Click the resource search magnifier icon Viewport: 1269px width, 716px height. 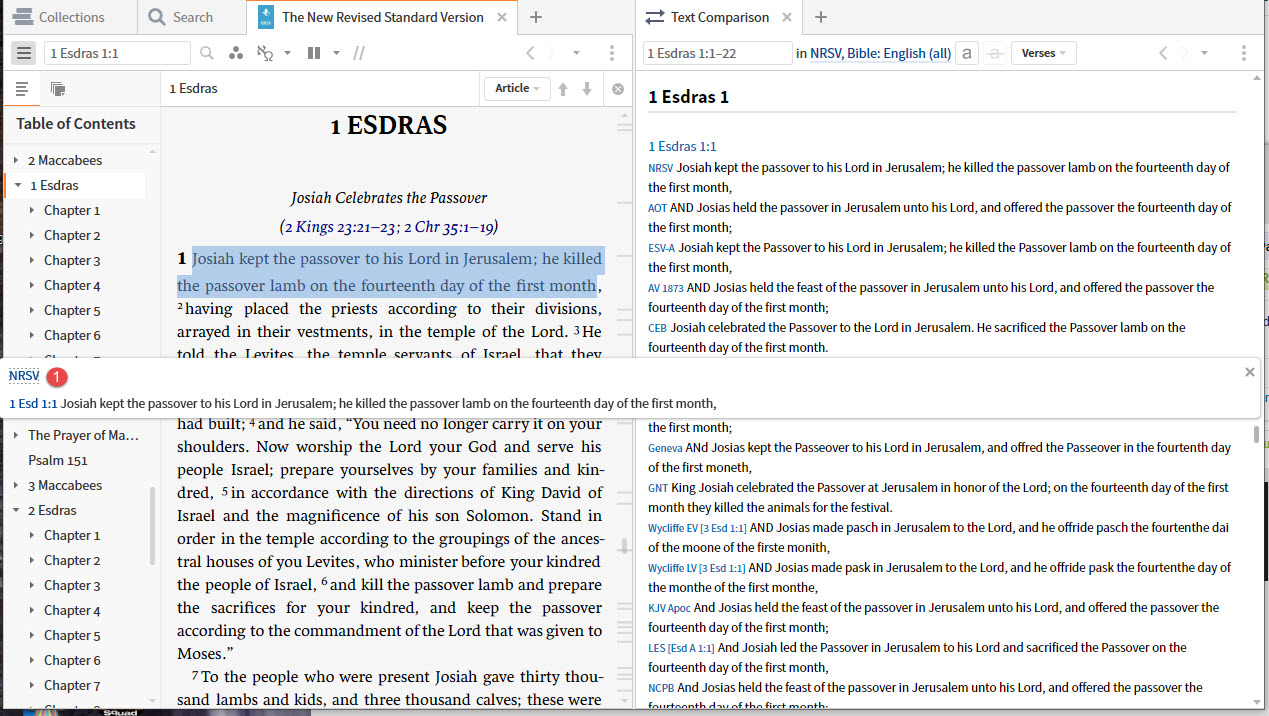(207, 53)
